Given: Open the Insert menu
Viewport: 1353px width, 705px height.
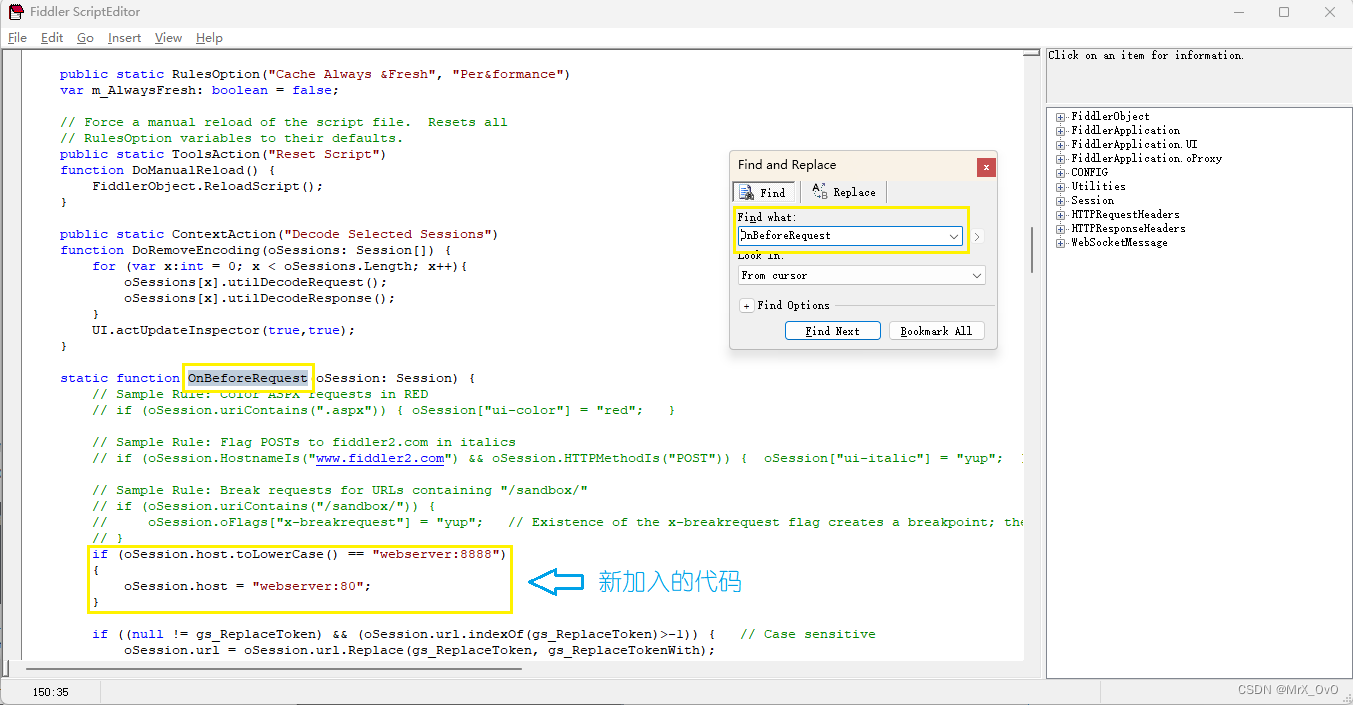Looking at the screenshot, I should coord(125,37).
